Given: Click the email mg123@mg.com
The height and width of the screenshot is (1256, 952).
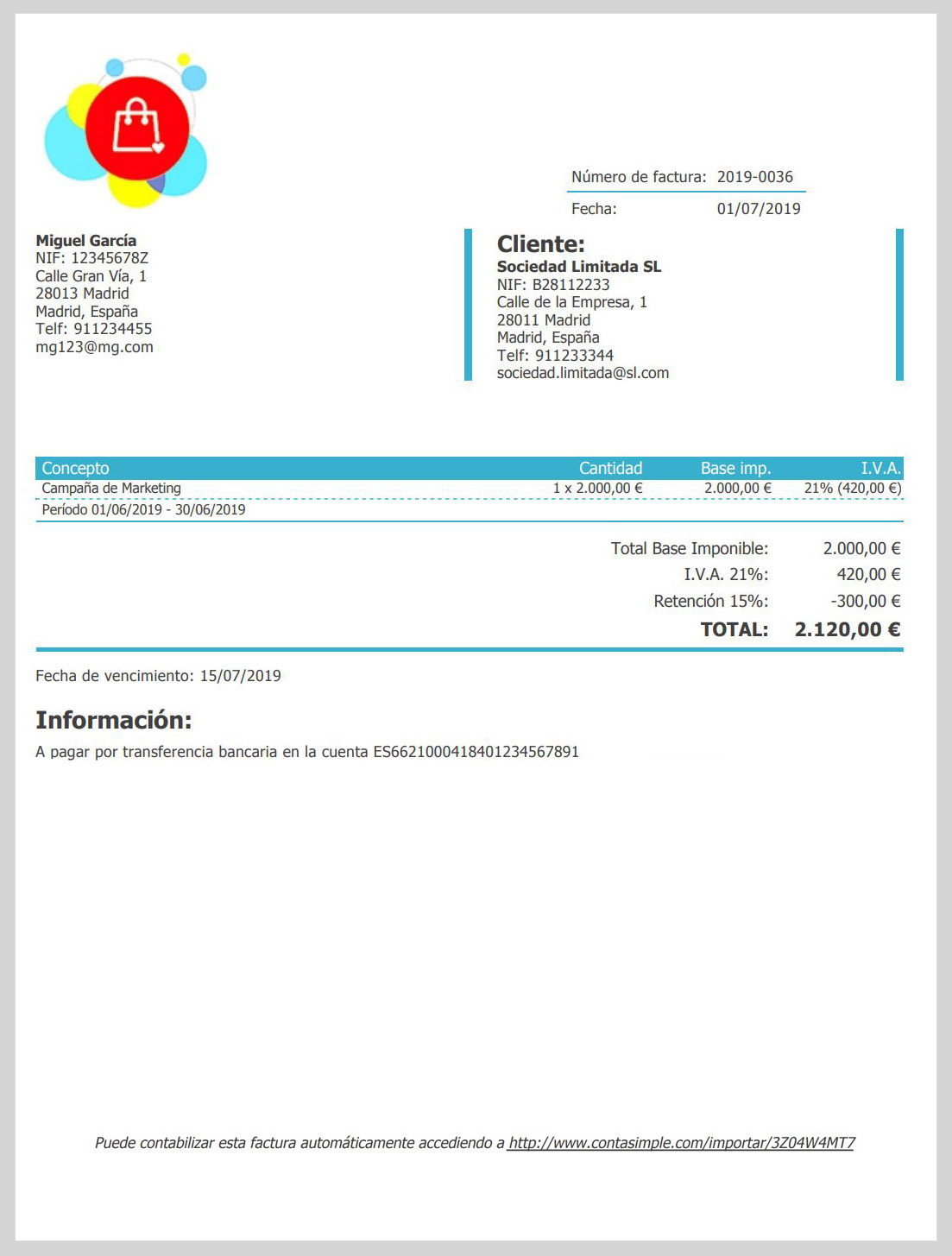Looking at the screenshot, I should (x=94, y=347).
